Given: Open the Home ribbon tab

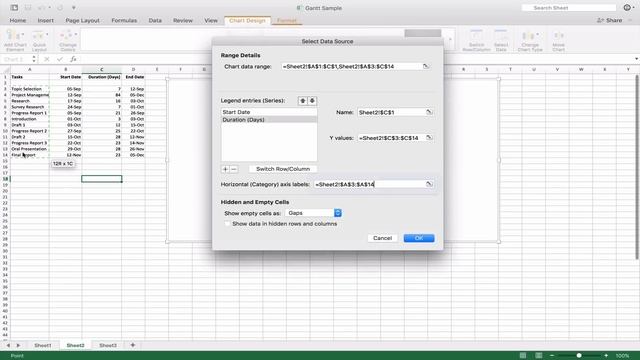Looking at the screenshot, I should pyautogui.click(x=18, y=20).
